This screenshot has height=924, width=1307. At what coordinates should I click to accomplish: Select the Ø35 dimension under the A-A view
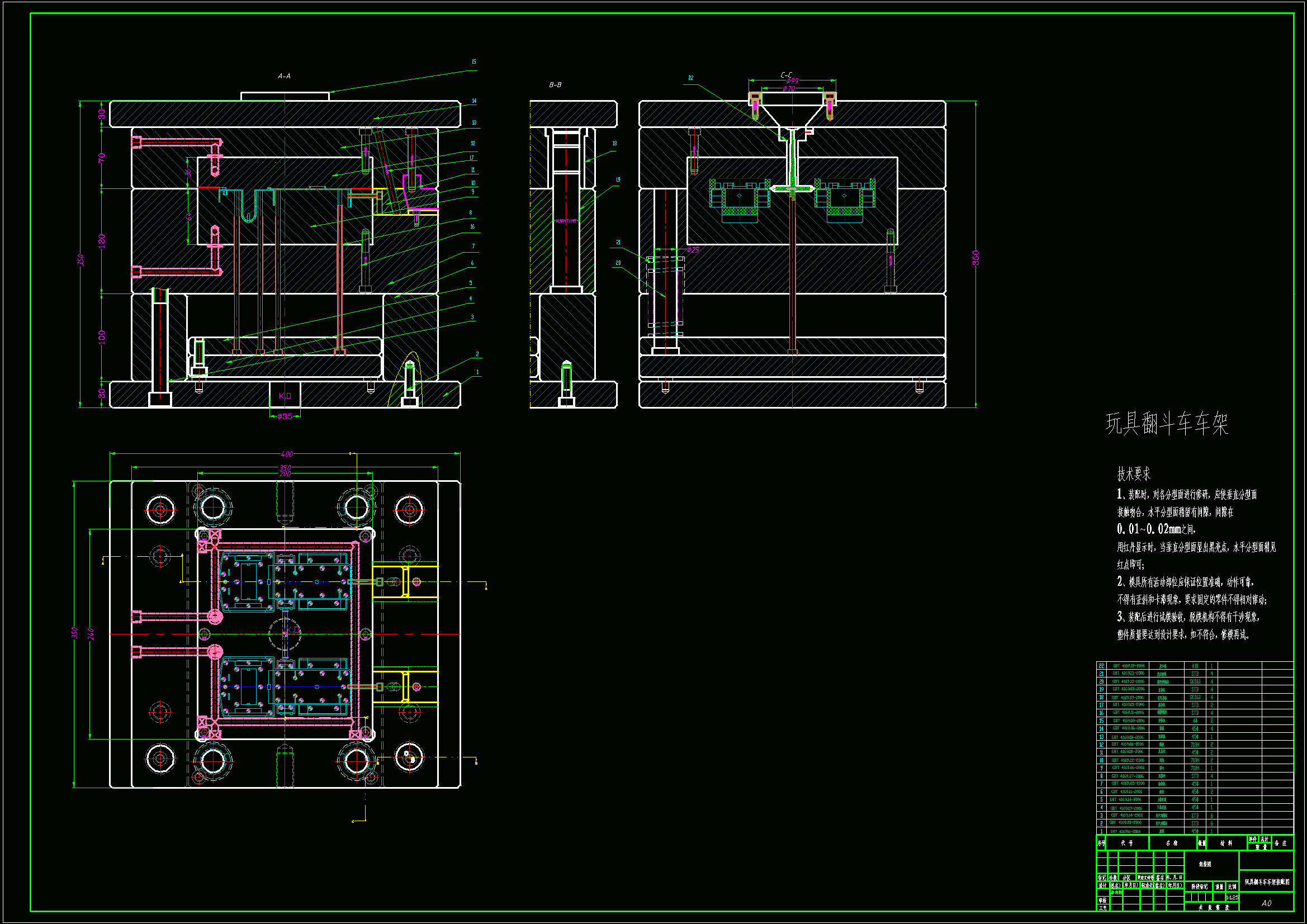(285, 417)
